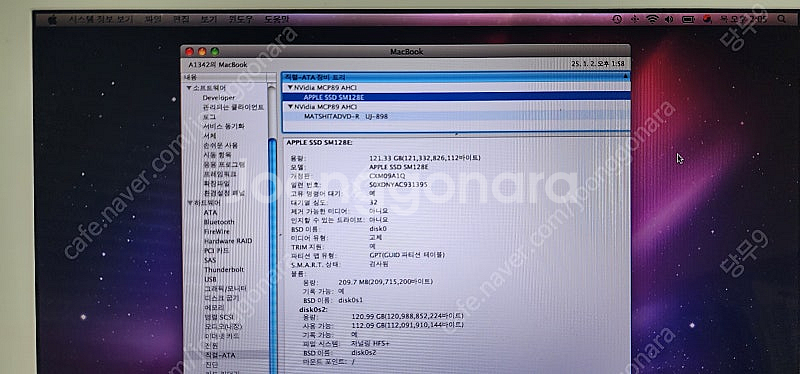Select the APPLE SSD SM128E row
The height and width of the screenshot is (374, 800).
click(456, 97)
